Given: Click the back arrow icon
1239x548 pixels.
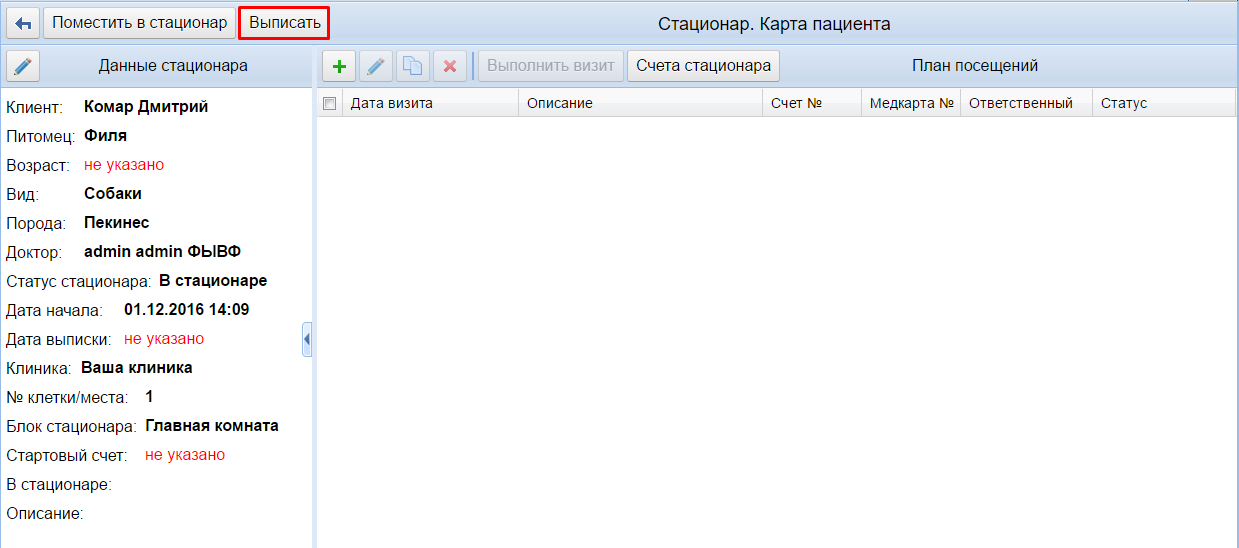Looking at the screenshot, I should tap(23, 22).
